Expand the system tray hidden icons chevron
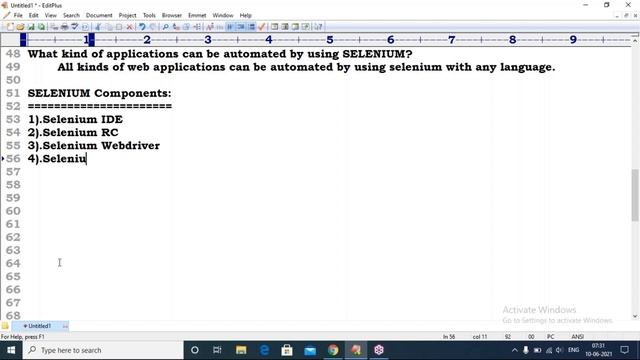640x360 pixels. [514, 350]
